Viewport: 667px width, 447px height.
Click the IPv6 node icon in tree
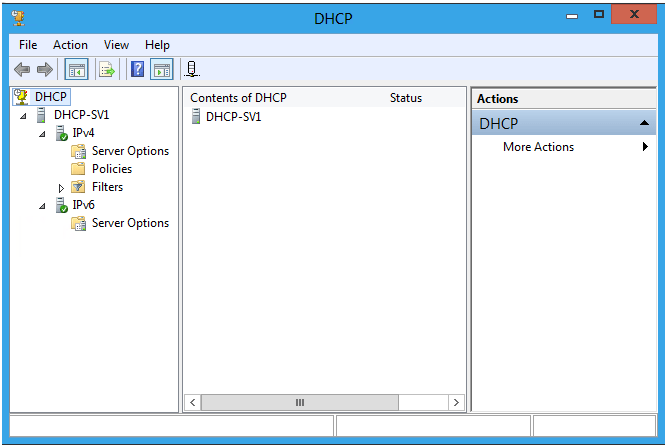click(62, 205)
